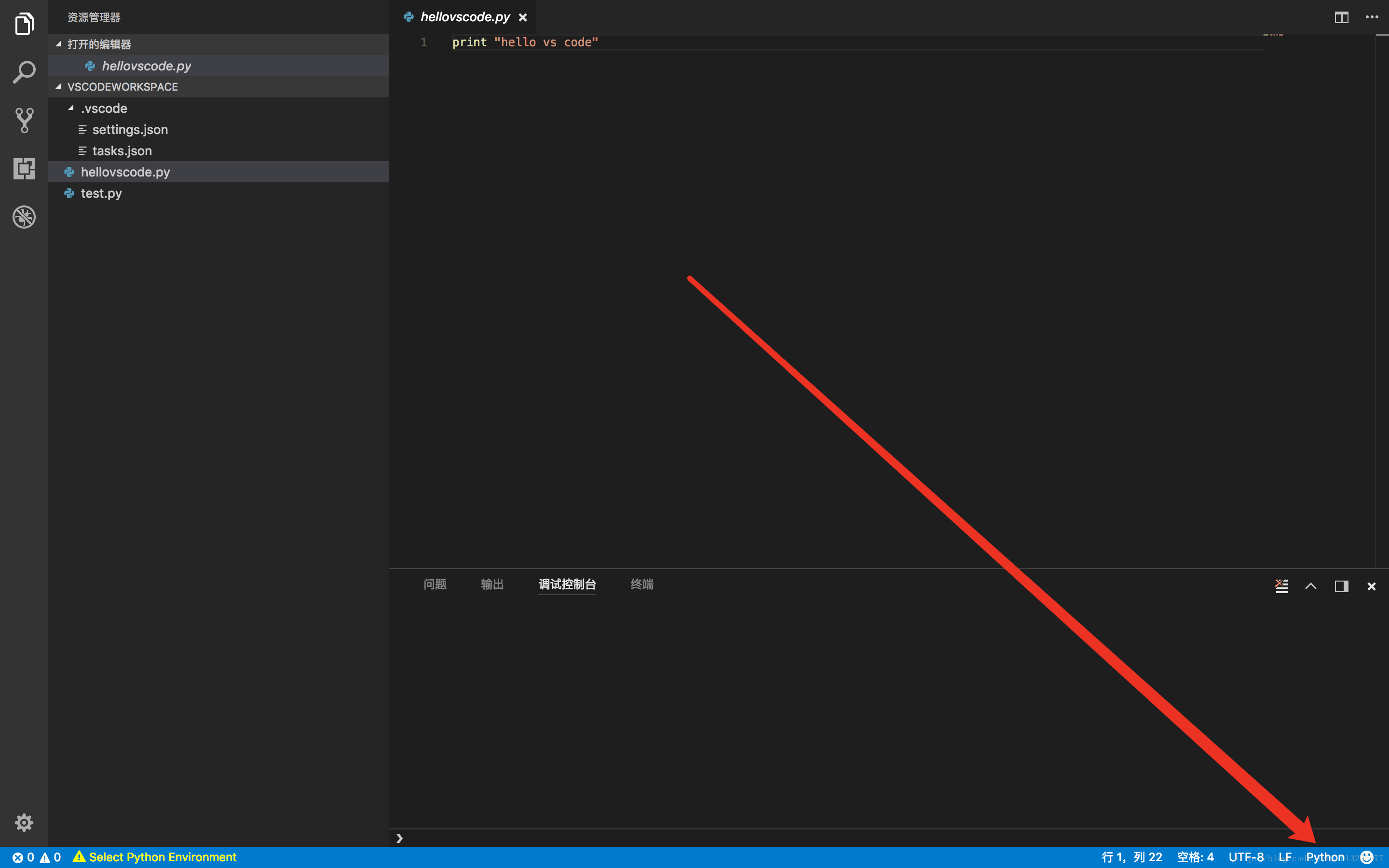This screenshot has width=1389, height=868.
Task: Switch to the 输出 tab in panel
Action: point(493,583)
